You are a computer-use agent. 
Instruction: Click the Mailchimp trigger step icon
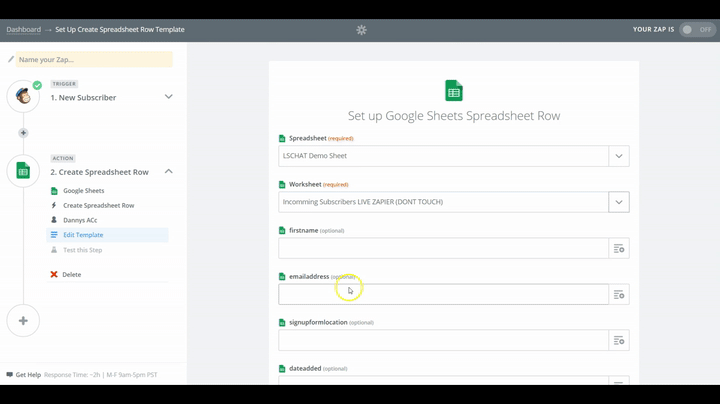point(23,96)
